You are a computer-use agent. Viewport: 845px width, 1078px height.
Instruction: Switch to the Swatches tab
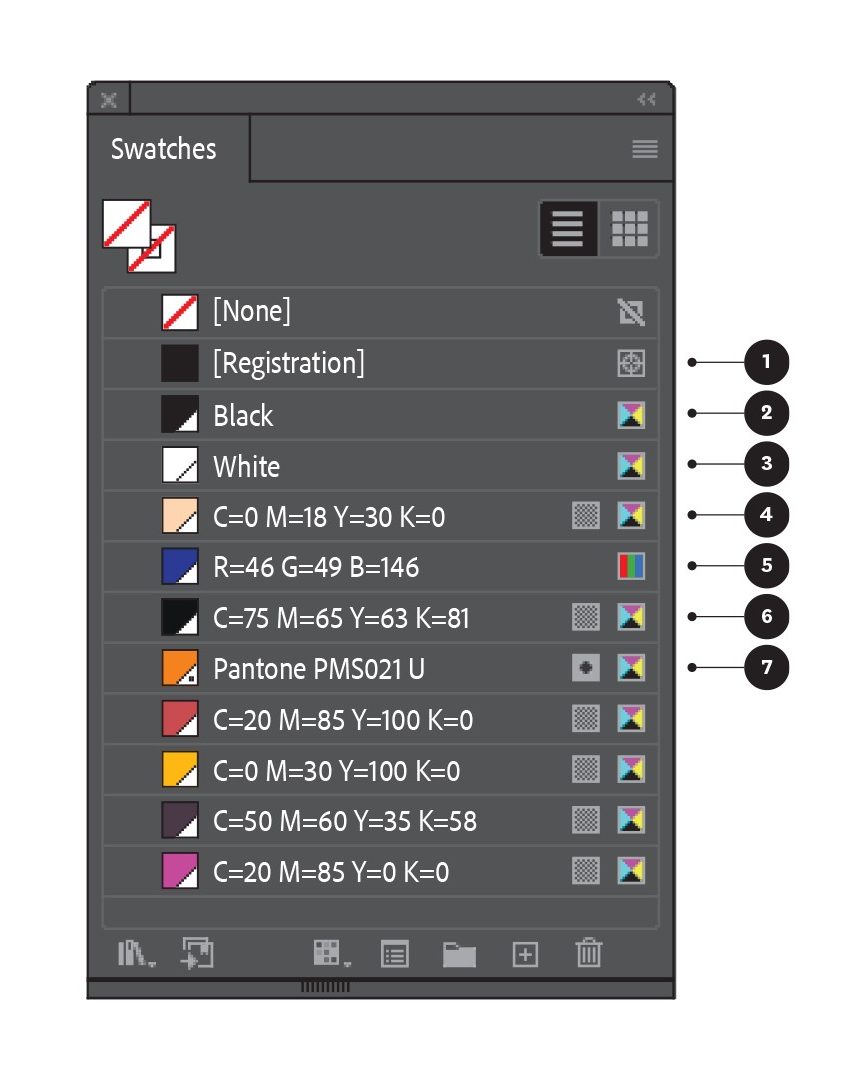pyautogui.click(x=163, y=149)
